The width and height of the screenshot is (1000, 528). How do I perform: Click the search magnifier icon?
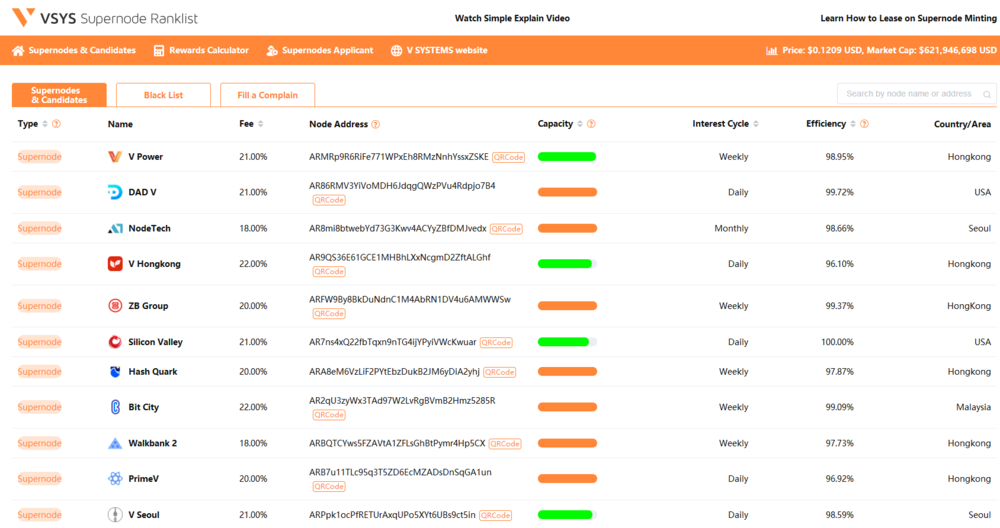987,94
